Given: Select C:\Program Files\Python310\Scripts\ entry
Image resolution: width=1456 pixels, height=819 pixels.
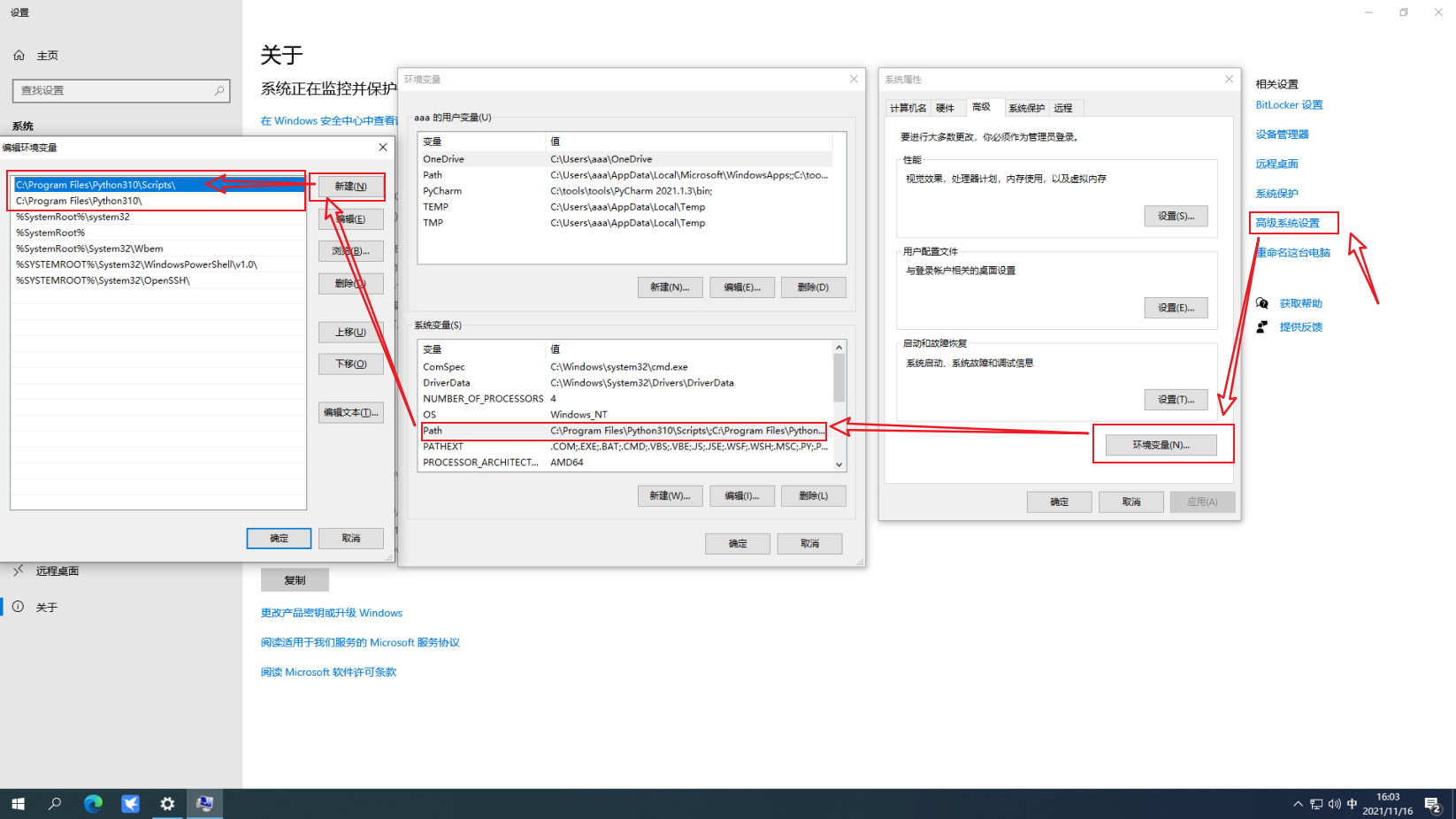Looking at the screenshot, I should 158,185.
